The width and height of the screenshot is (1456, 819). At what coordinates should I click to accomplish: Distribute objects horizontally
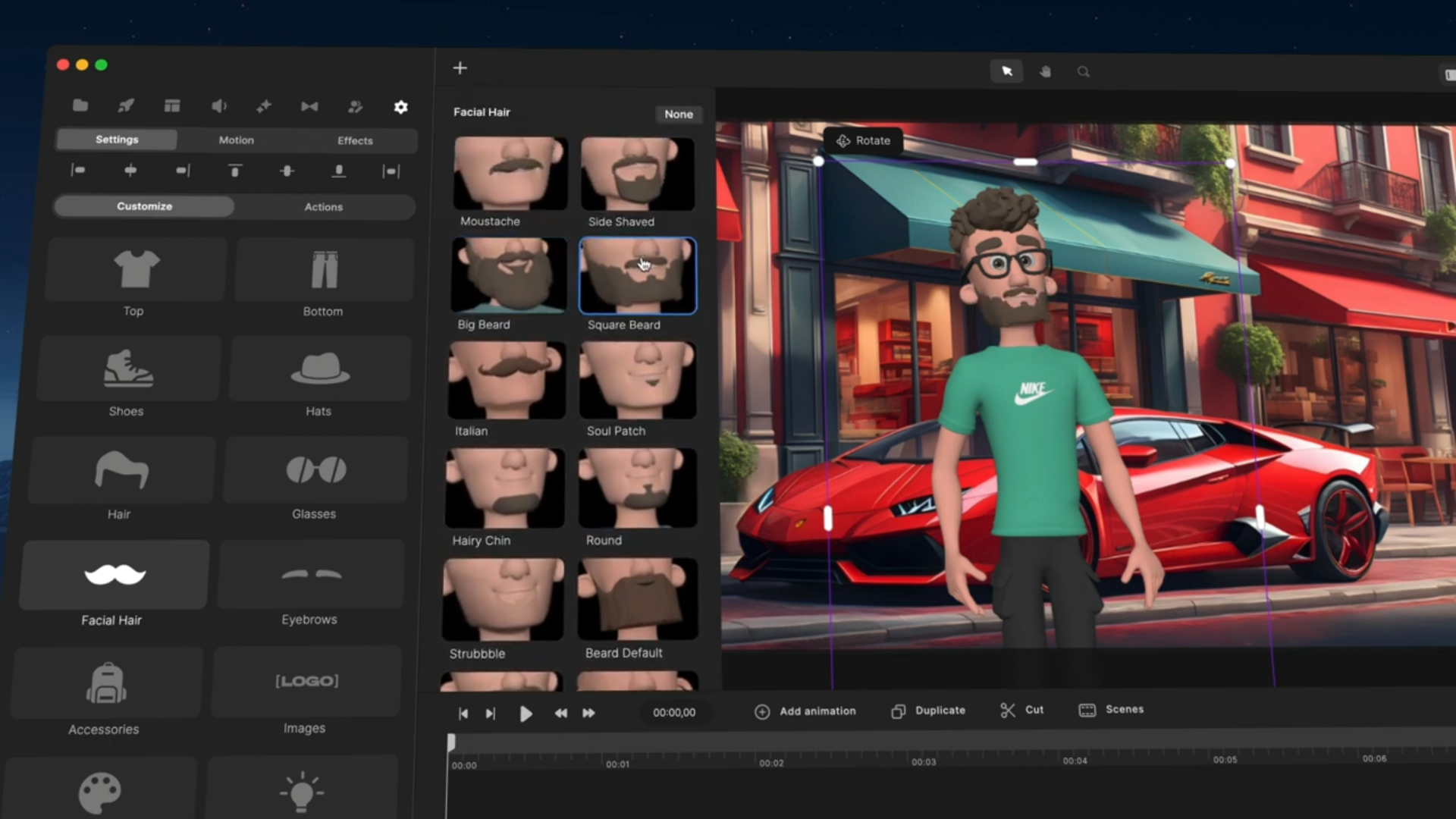tap(391, 172)
